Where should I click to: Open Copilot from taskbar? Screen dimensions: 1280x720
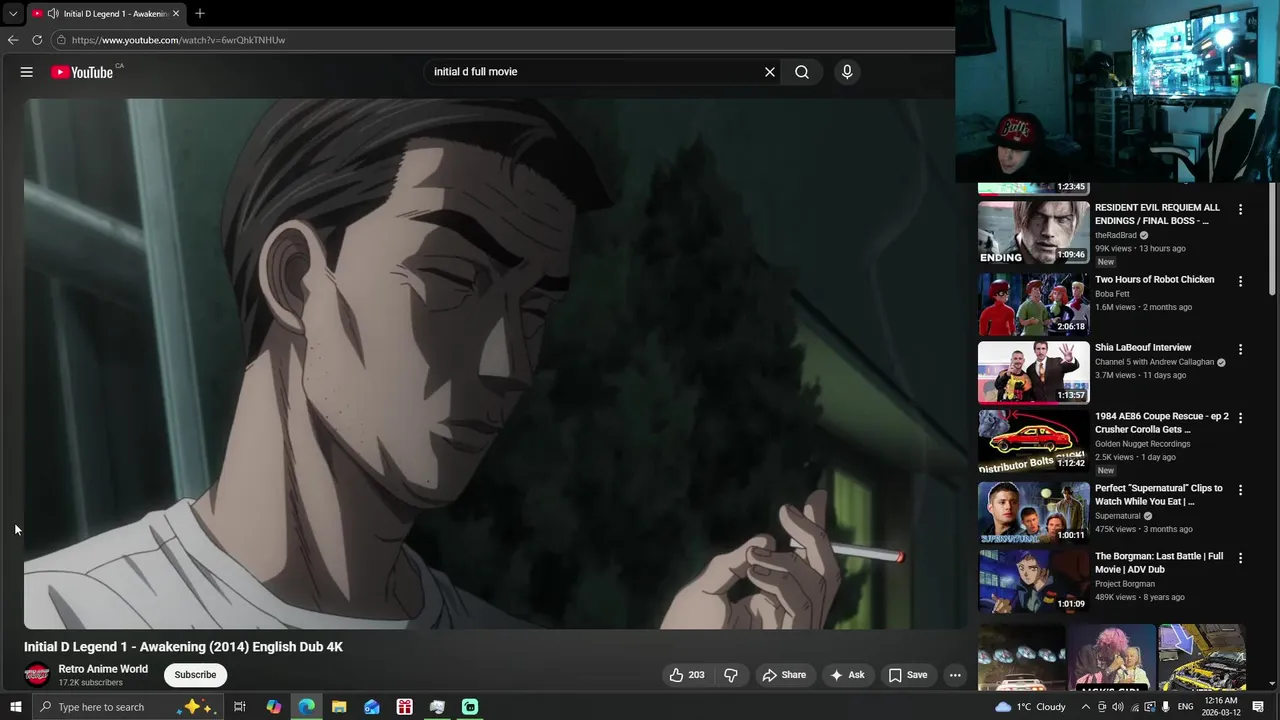tap(274, 707)
